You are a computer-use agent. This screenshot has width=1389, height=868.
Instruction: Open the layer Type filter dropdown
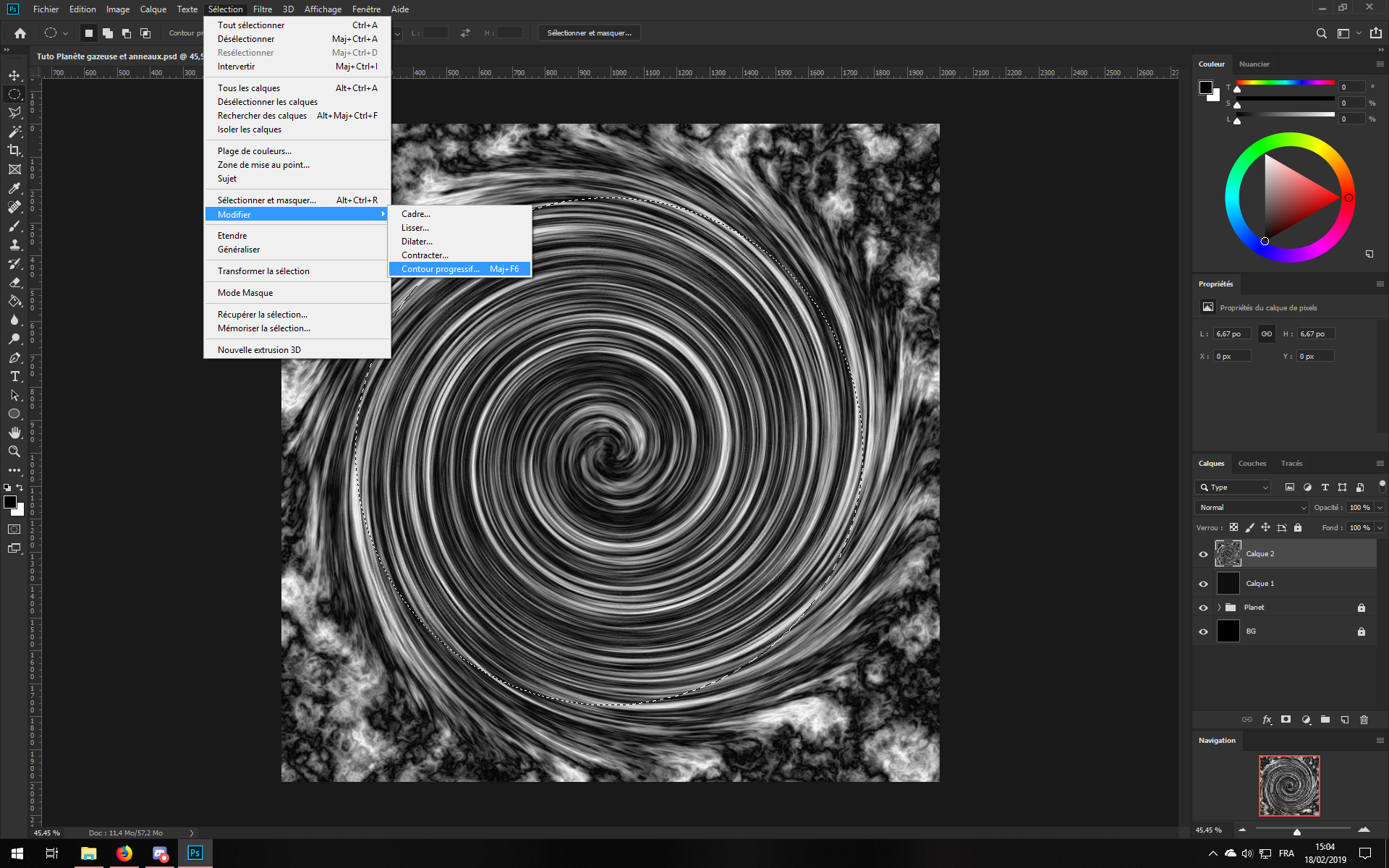(x=1233, y=488)
